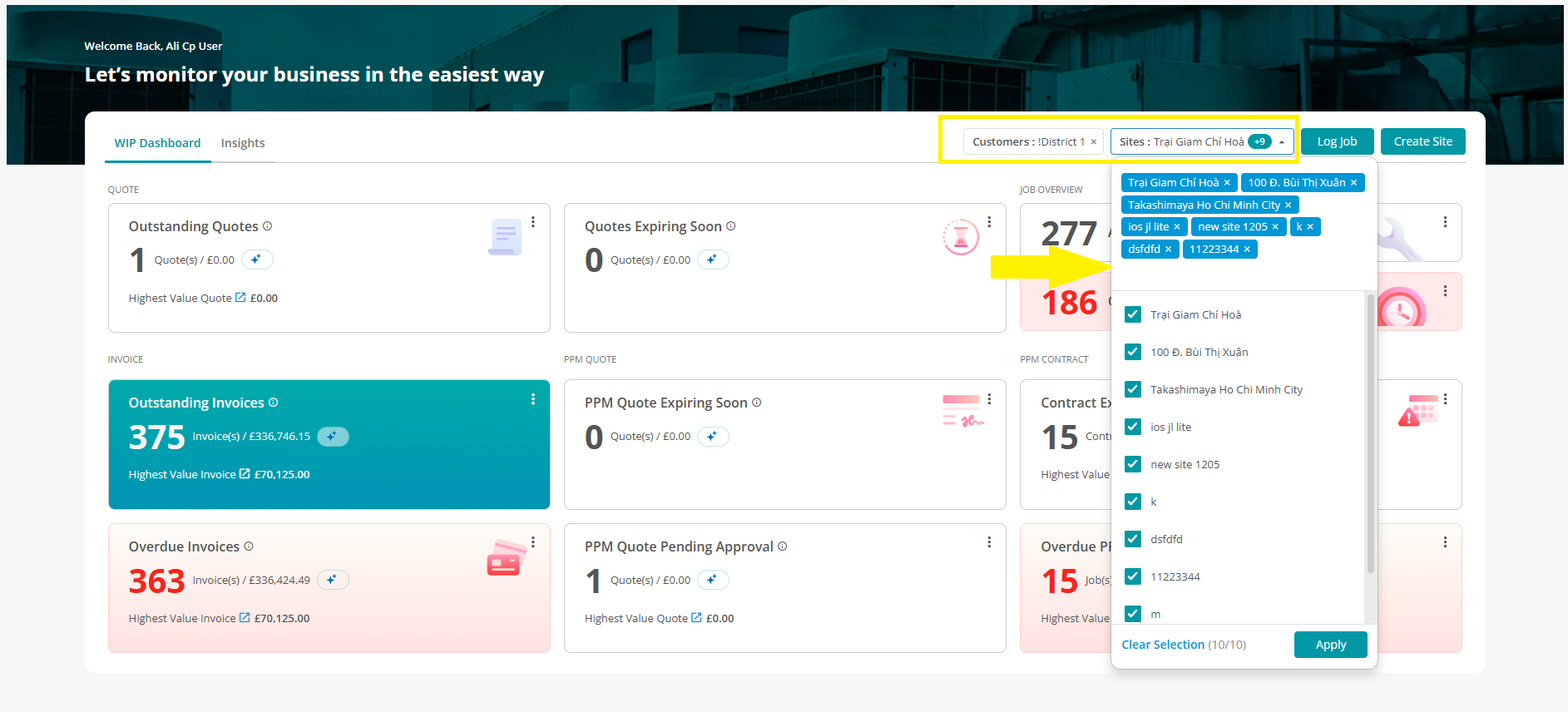
Task: Open kebab menu on Contract Expiring card
Action: [1445, 399]
